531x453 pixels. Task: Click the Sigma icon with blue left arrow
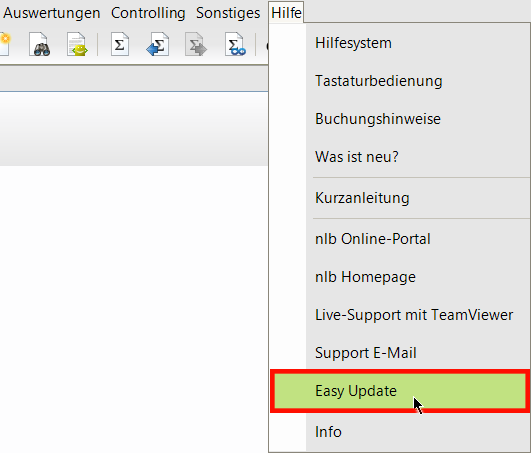point(158,44)
